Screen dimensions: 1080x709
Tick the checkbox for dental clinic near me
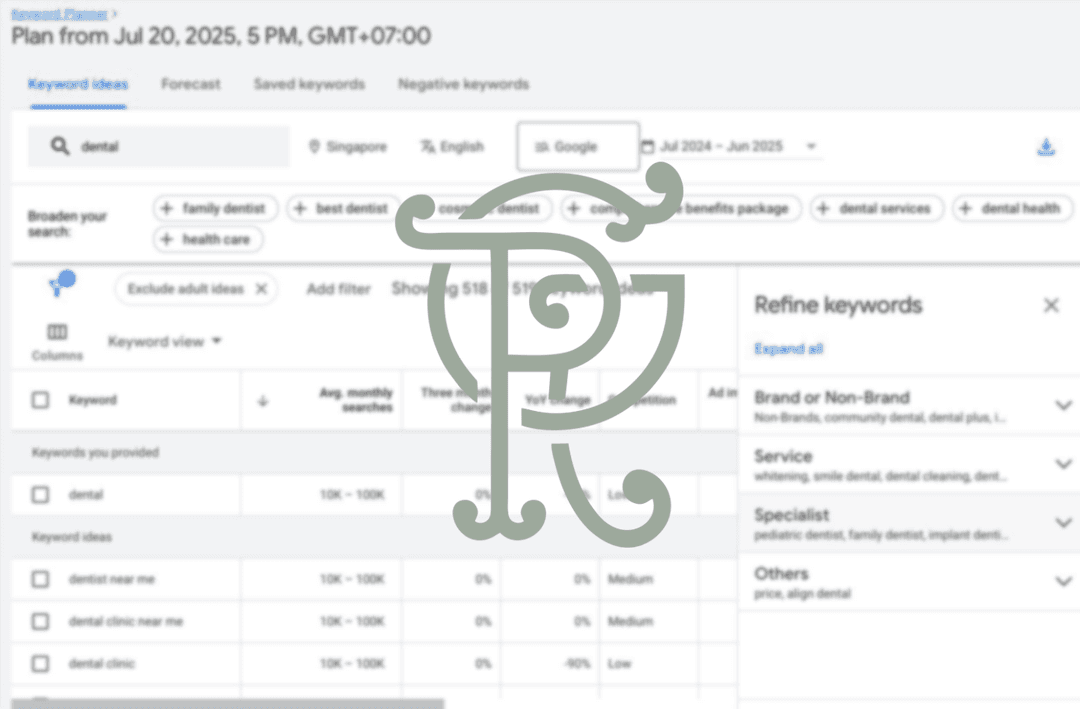click(41, 621)
